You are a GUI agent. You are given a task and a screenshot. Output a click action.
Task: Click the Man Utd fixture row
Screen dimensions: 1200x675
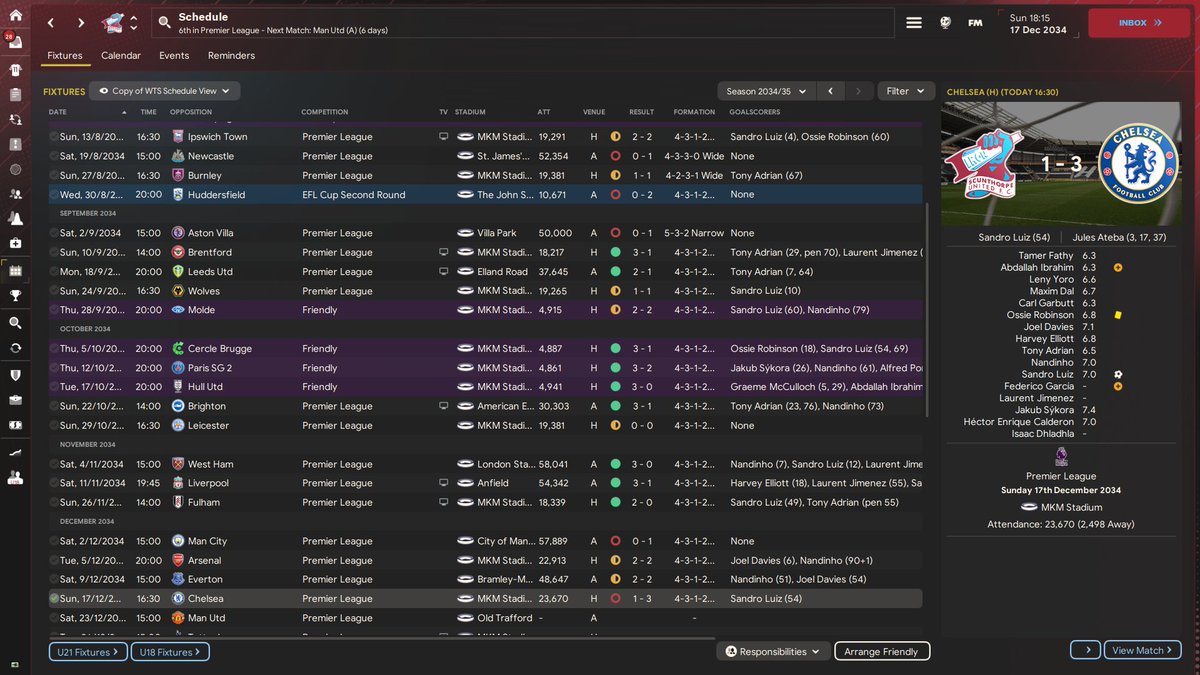(x=485, y=618)
